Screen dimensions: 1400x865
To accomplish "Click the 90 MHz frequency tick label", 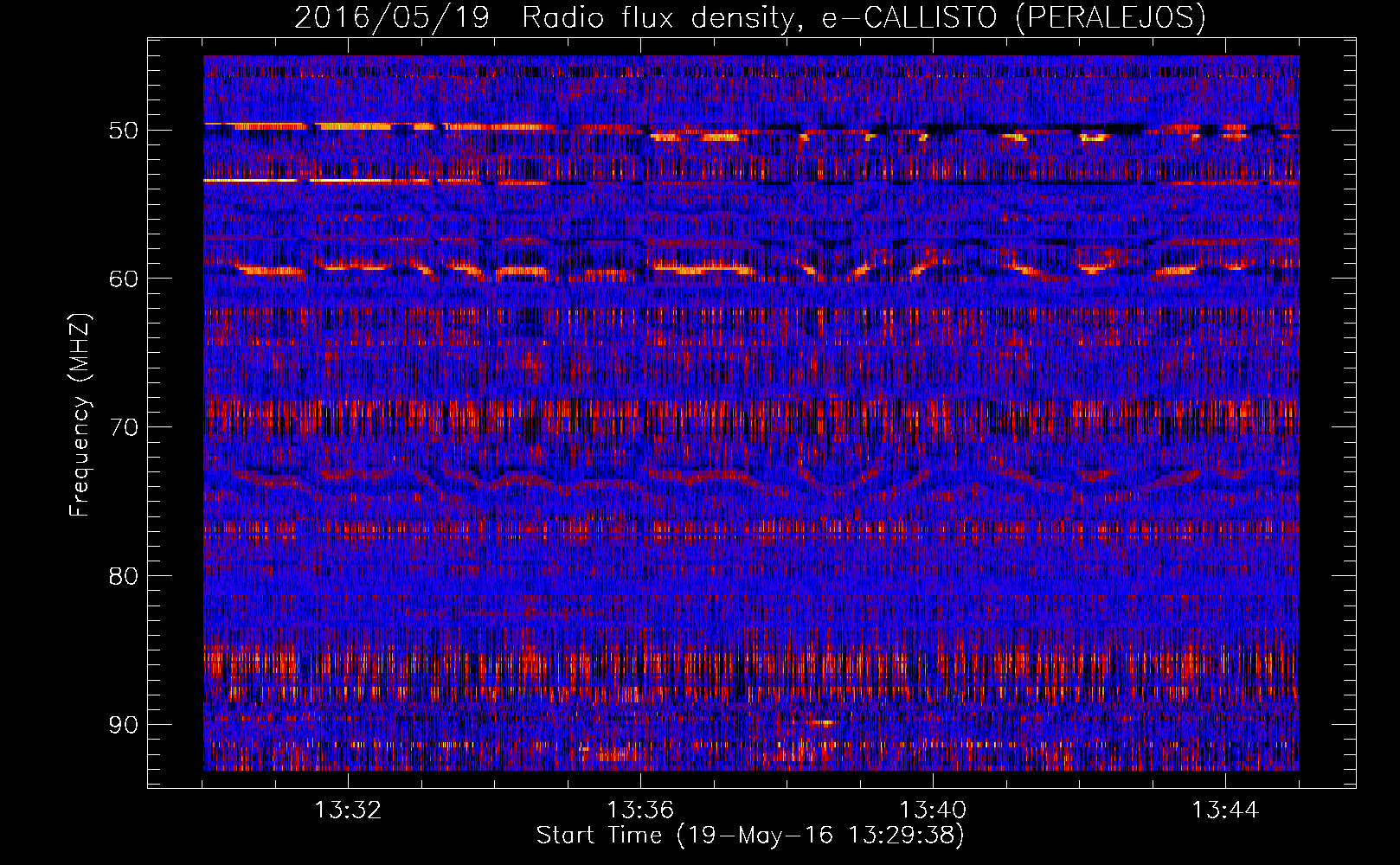I will [x=123, y=724].
